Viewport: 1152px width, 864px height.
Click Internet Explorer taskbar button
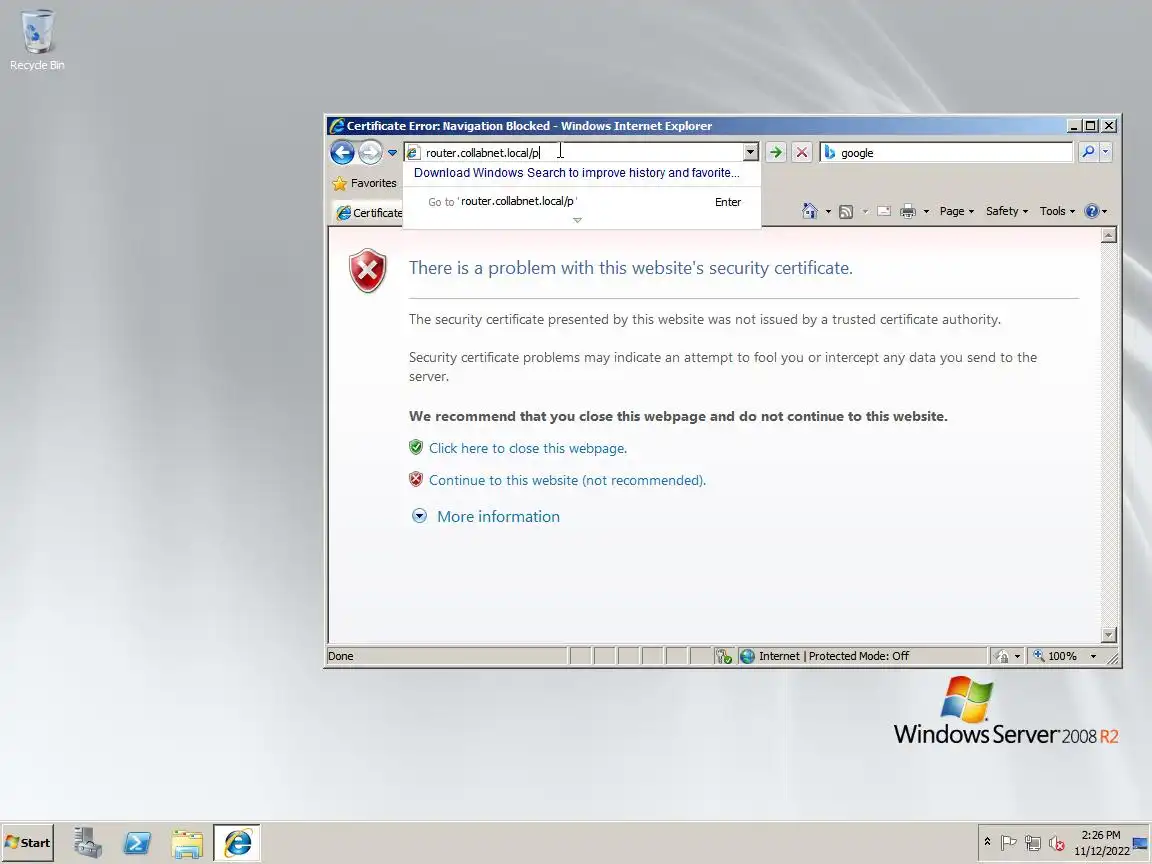(237, 843)
